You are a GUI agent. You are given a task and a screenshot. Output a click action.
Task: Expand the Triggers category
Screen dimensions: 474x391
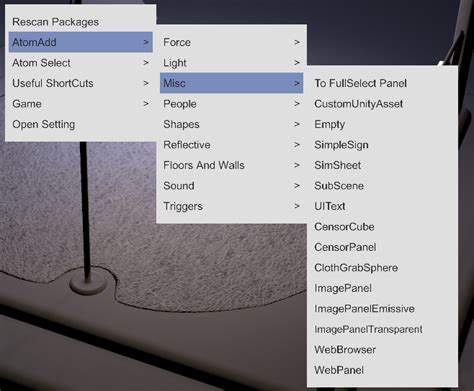(x=231, y=206)
